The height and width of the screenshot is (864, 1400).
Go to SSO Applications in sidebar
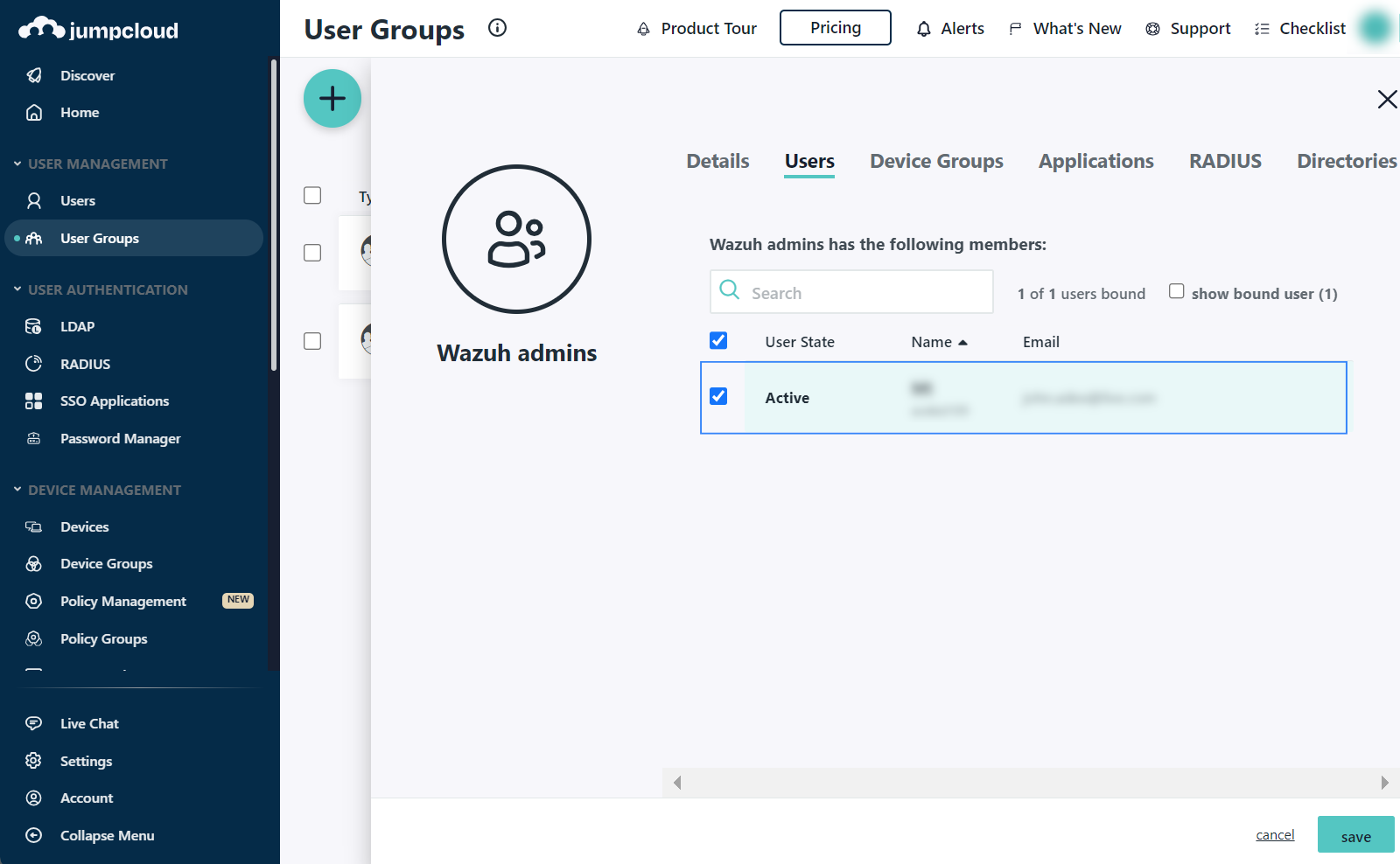click(114, 401)
